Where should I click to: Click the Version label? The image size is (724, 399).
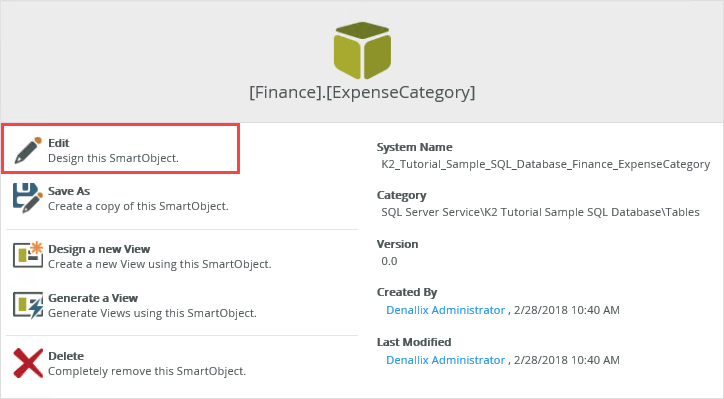click(398, 244)
